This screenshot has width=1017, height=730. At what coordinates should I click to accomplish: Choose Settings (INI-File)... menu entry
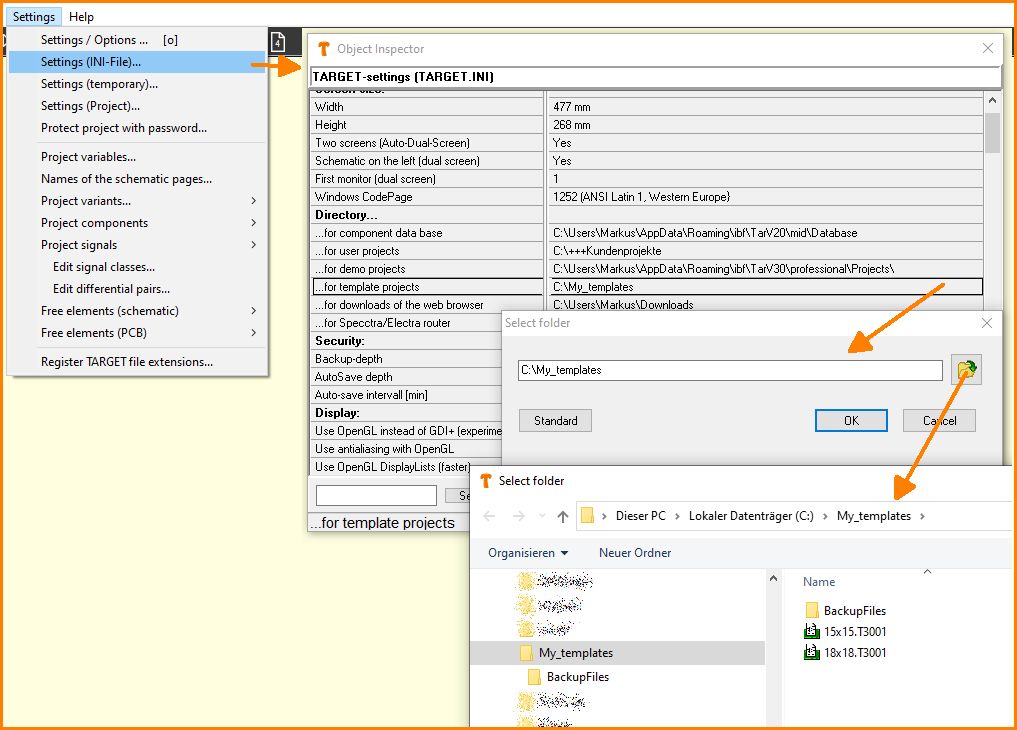click(x=91, y=62)
